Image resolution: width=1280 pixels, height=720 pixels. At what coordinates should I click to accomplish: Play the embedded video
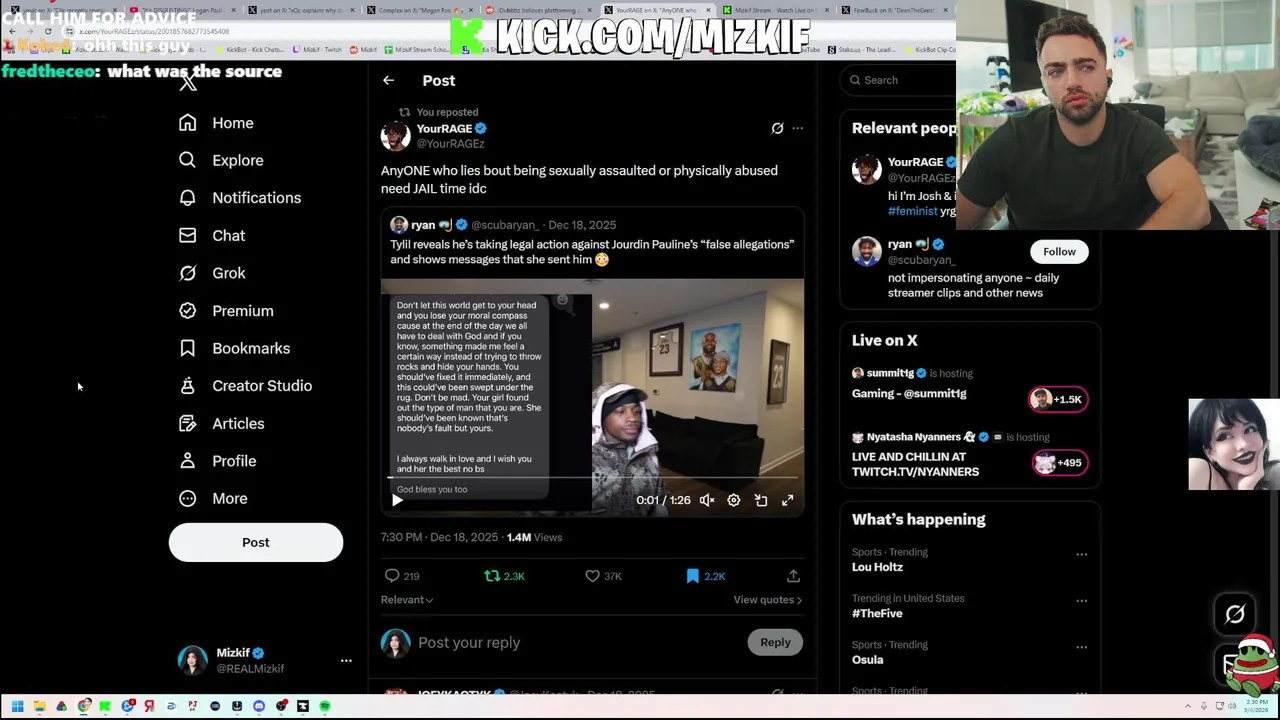pos(397,500)
